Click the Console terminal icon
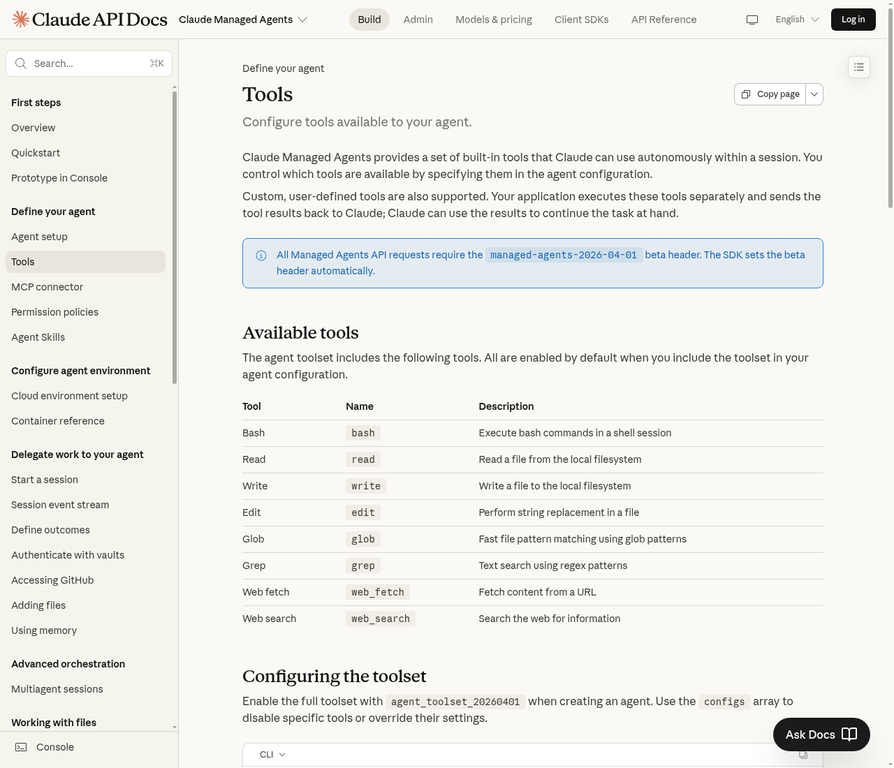Viewport: 894px width, 768px height. click(21, 747)
